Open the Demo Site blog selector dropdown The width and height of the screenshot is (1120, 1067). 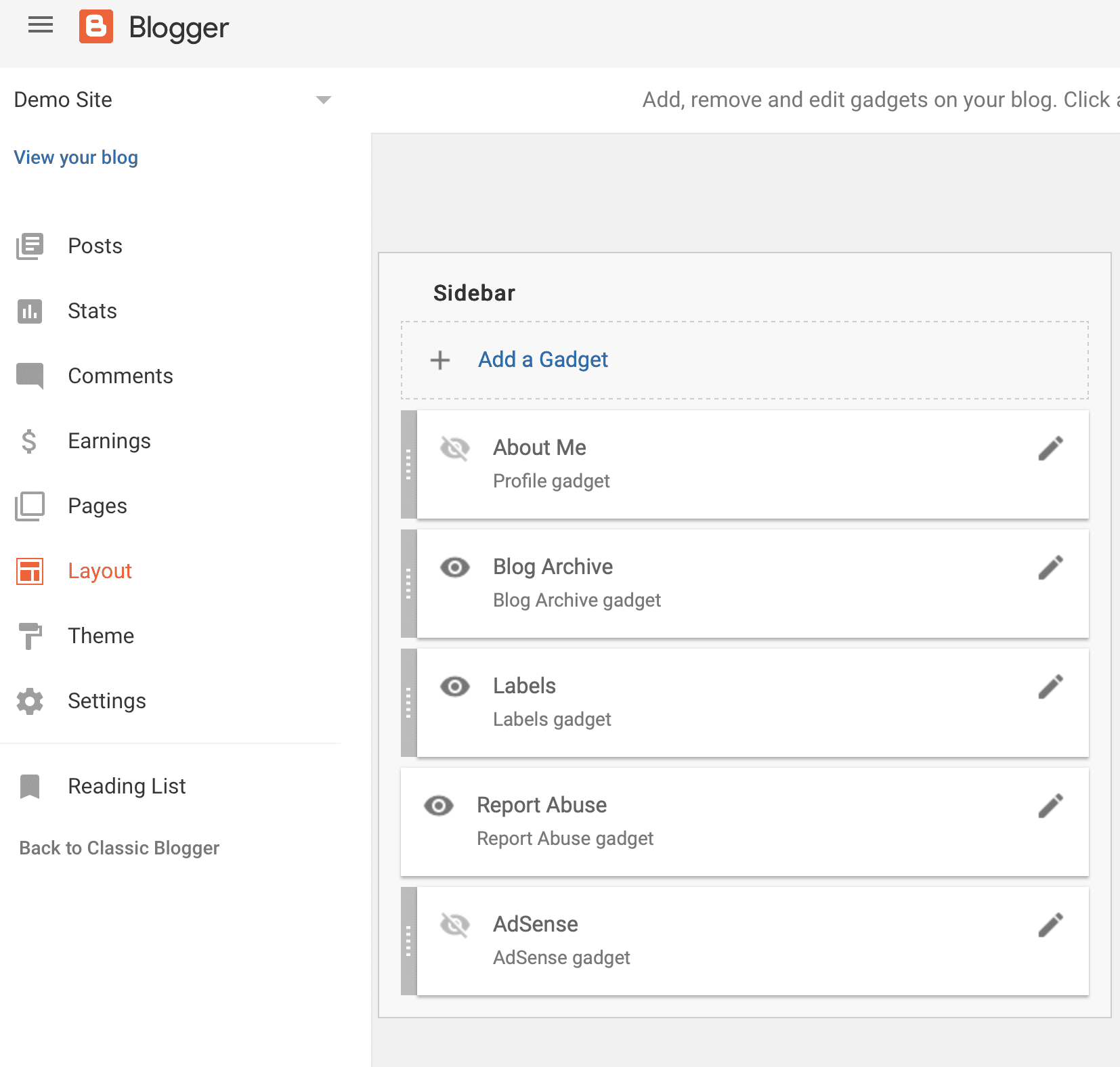(x=324, y=100)
